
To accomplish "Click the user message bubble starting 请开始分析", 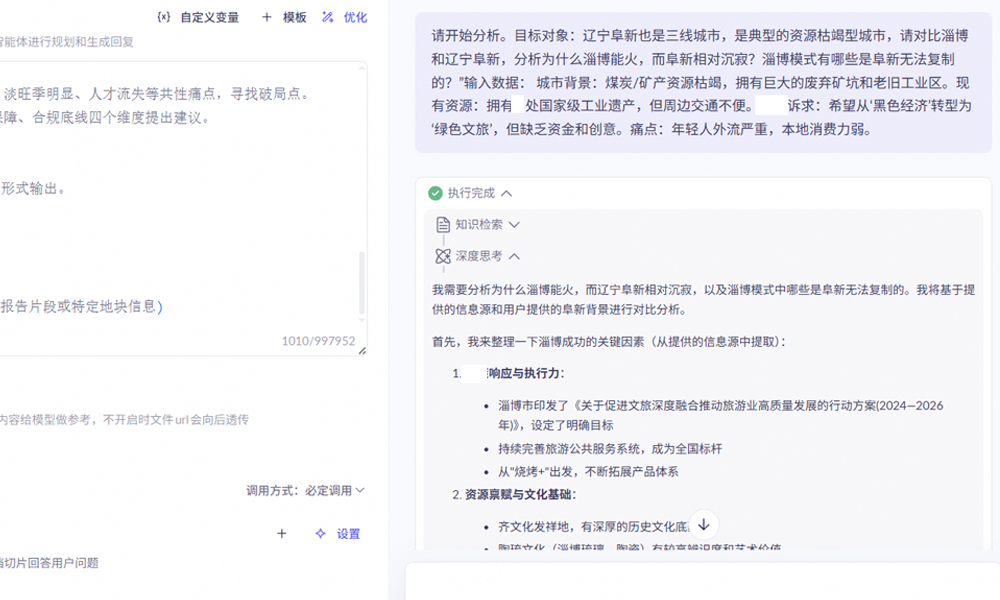I will point(703,82).
